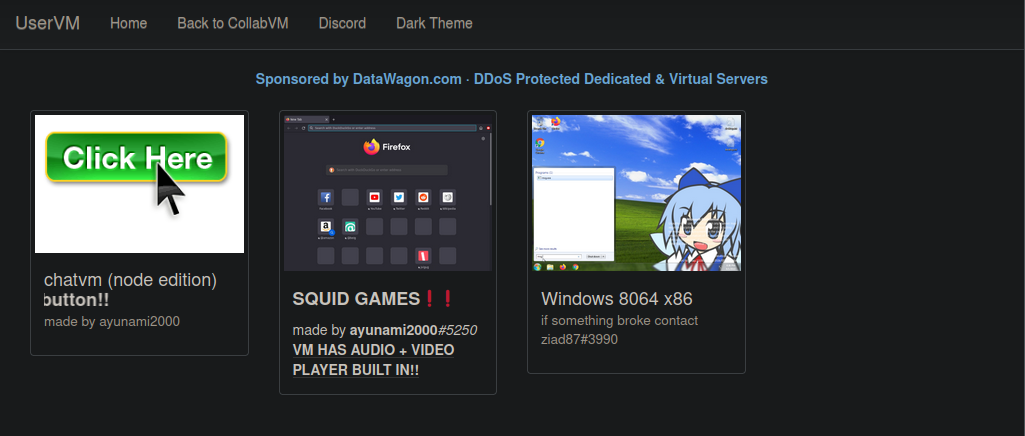Click the blue-haired anime character in Windows thumbnail
1025x436 pixels.
point(695,225)
